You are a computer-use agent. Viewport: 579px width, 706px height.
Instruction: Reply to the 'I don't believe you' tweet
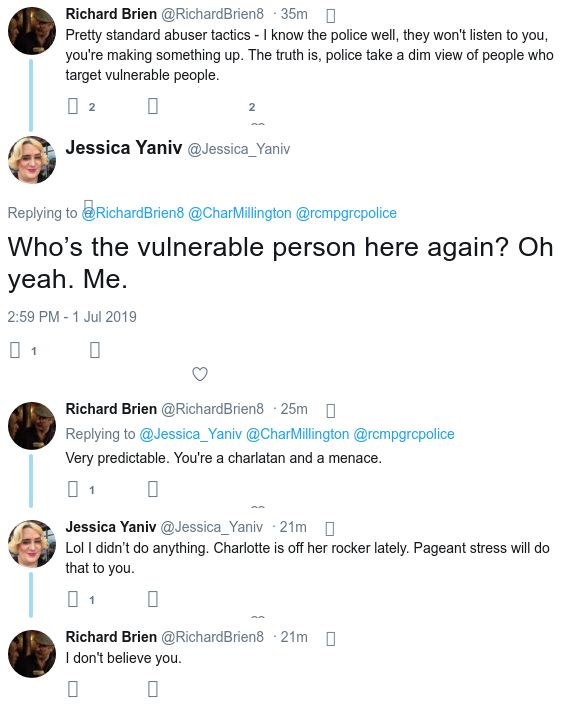73,689
